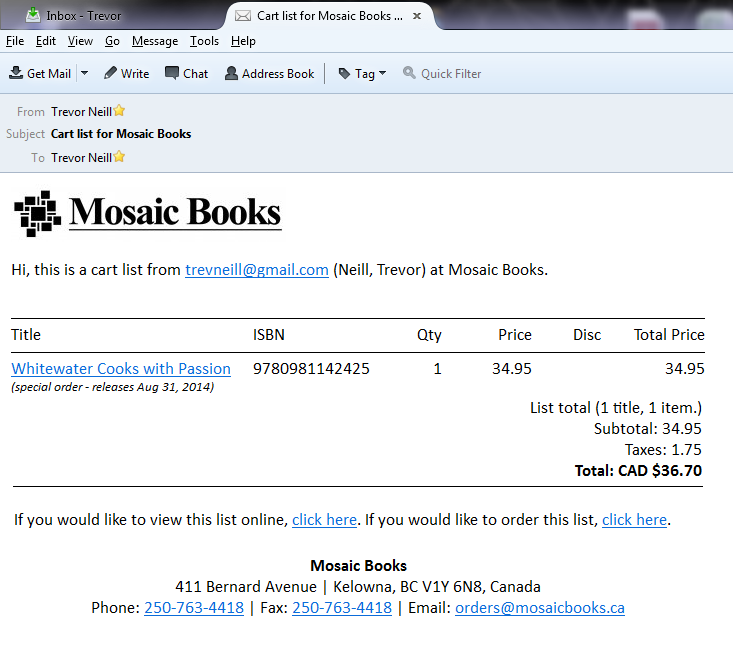Open Whitewater Cooks with Passion link

point(121,368)
